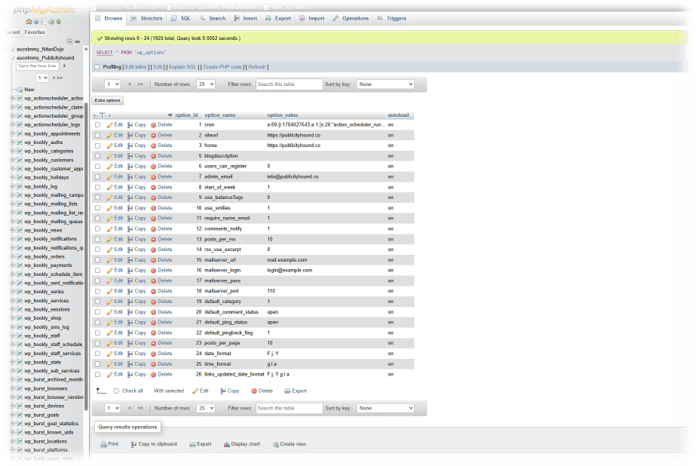Open the top Number of rows dropdown
Image resolution: width=696 pixels, height=466 pixels.
coord(206,84)
